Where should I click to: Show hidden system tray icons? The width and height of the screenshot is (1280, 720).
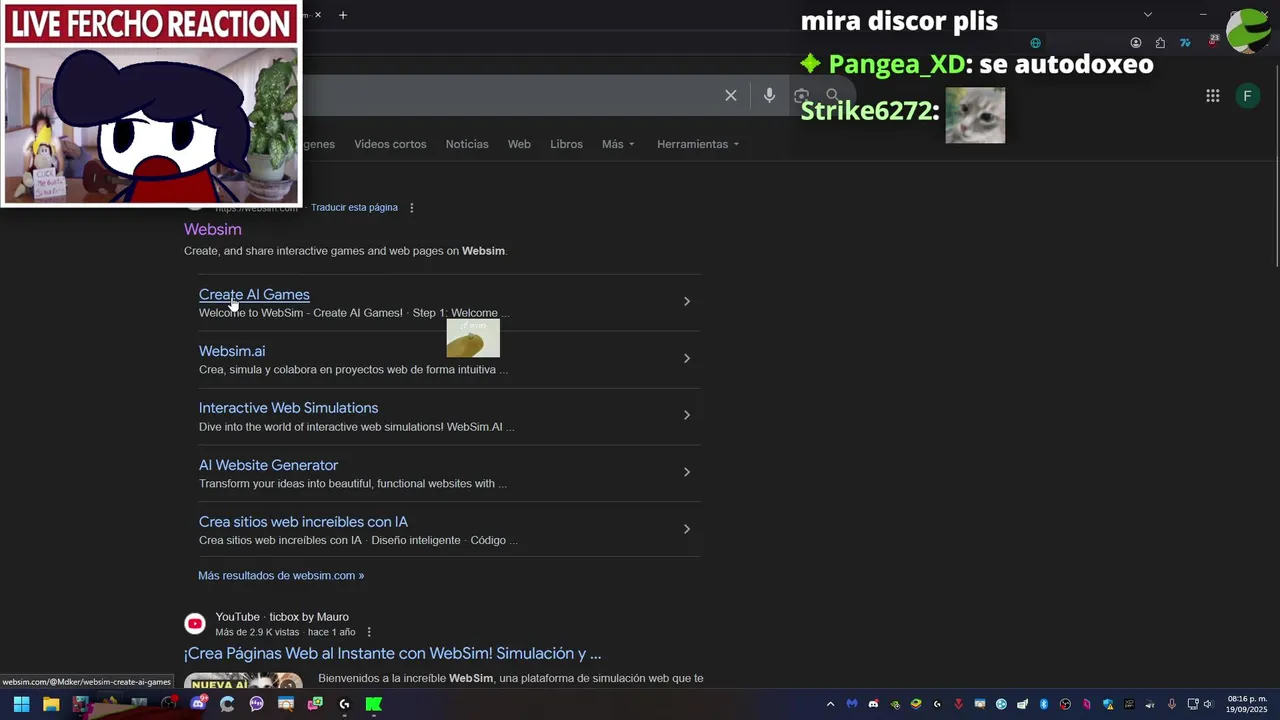[831, 704]
